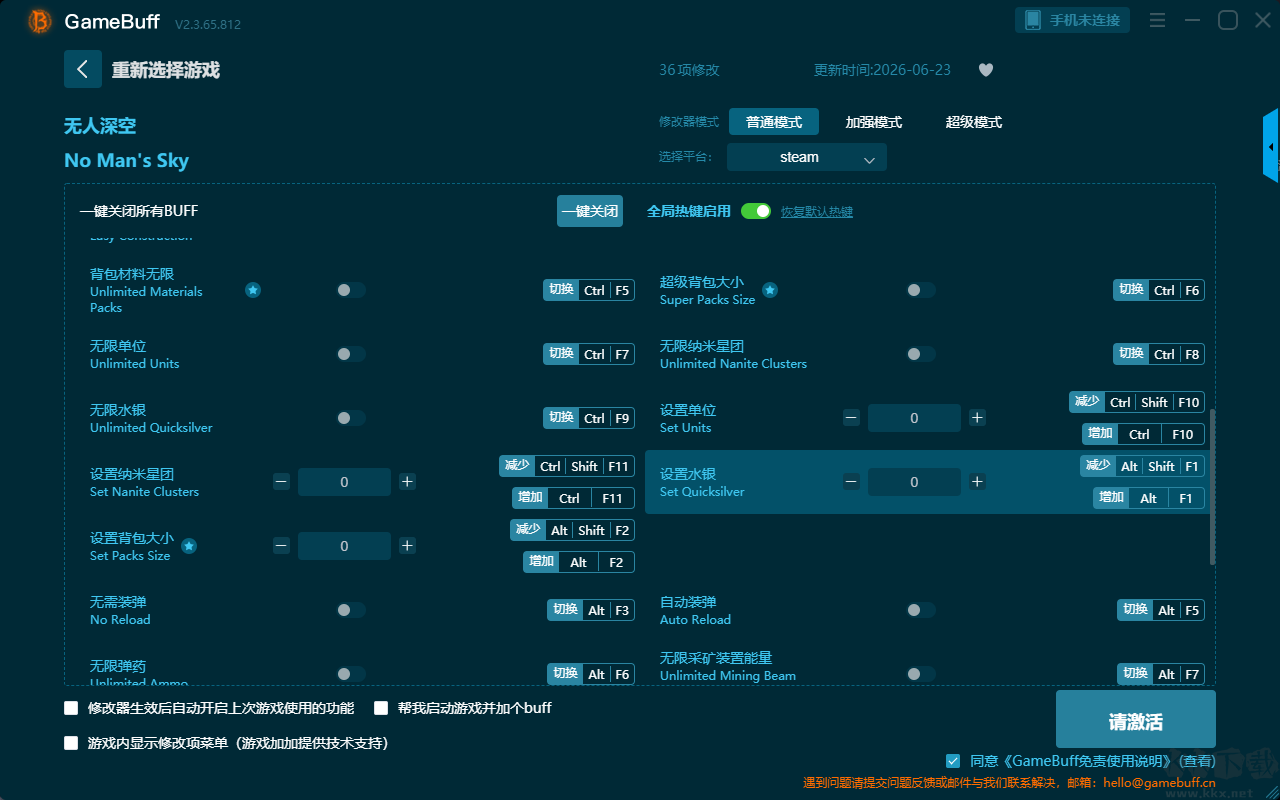Click Alt F5 hotkey for Auto Reload
Screen dimensions: 1280x800
click(x=1161, y=610)
